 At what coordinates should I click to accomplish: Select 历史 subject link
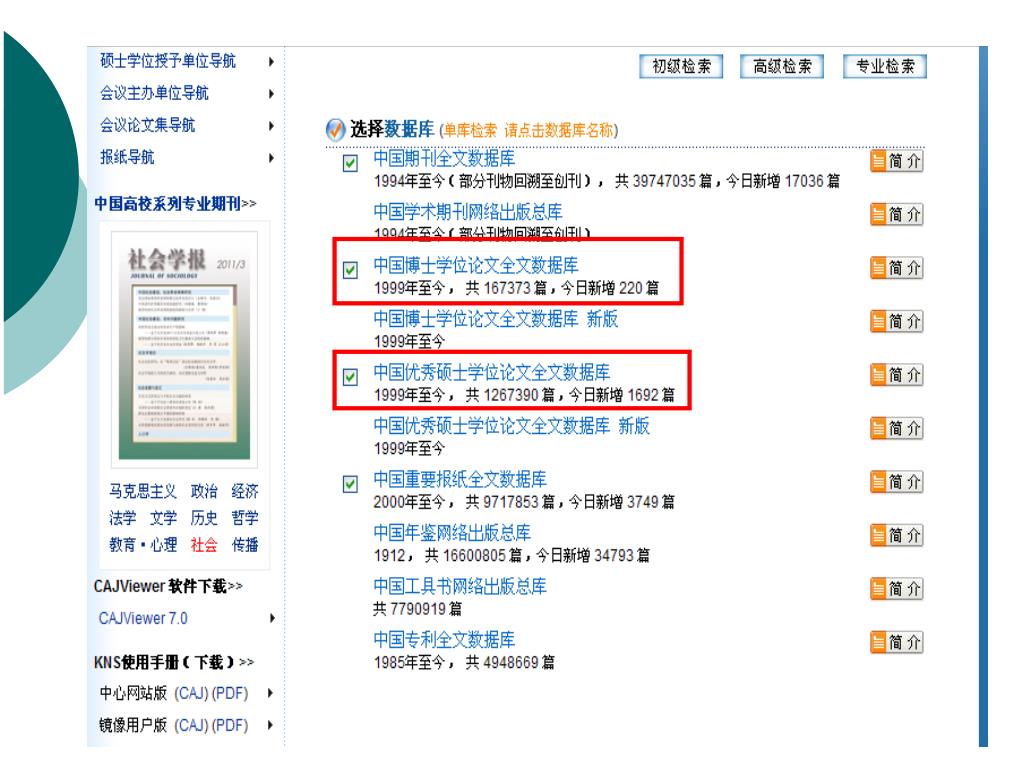click(x=204, y=518)
